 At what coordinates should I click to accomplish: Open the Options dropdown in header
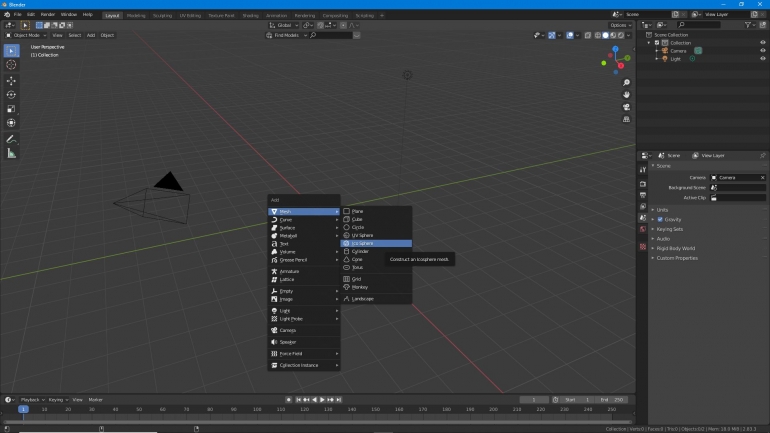click(620, 25)
